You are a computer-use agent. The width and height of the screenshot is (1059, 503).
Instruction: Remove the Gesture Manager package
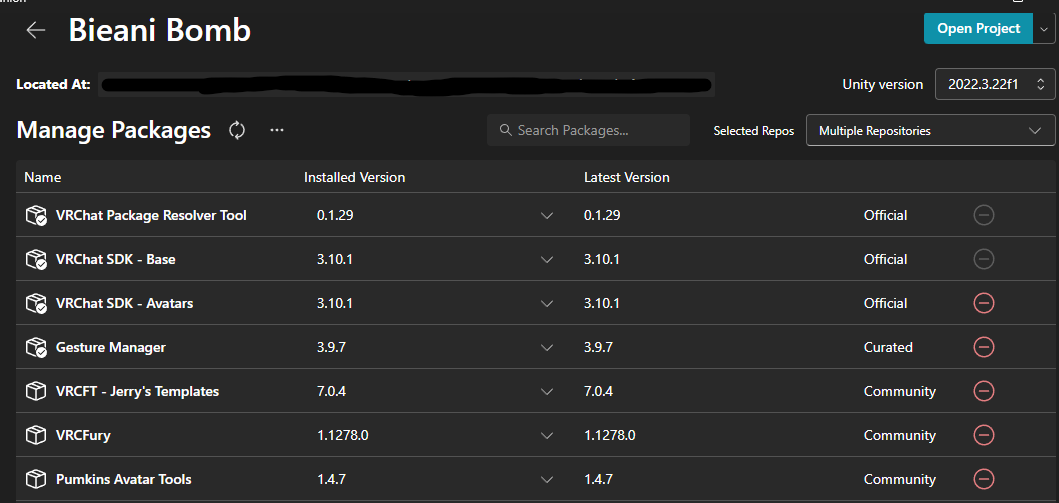click(x=984, y=347)
